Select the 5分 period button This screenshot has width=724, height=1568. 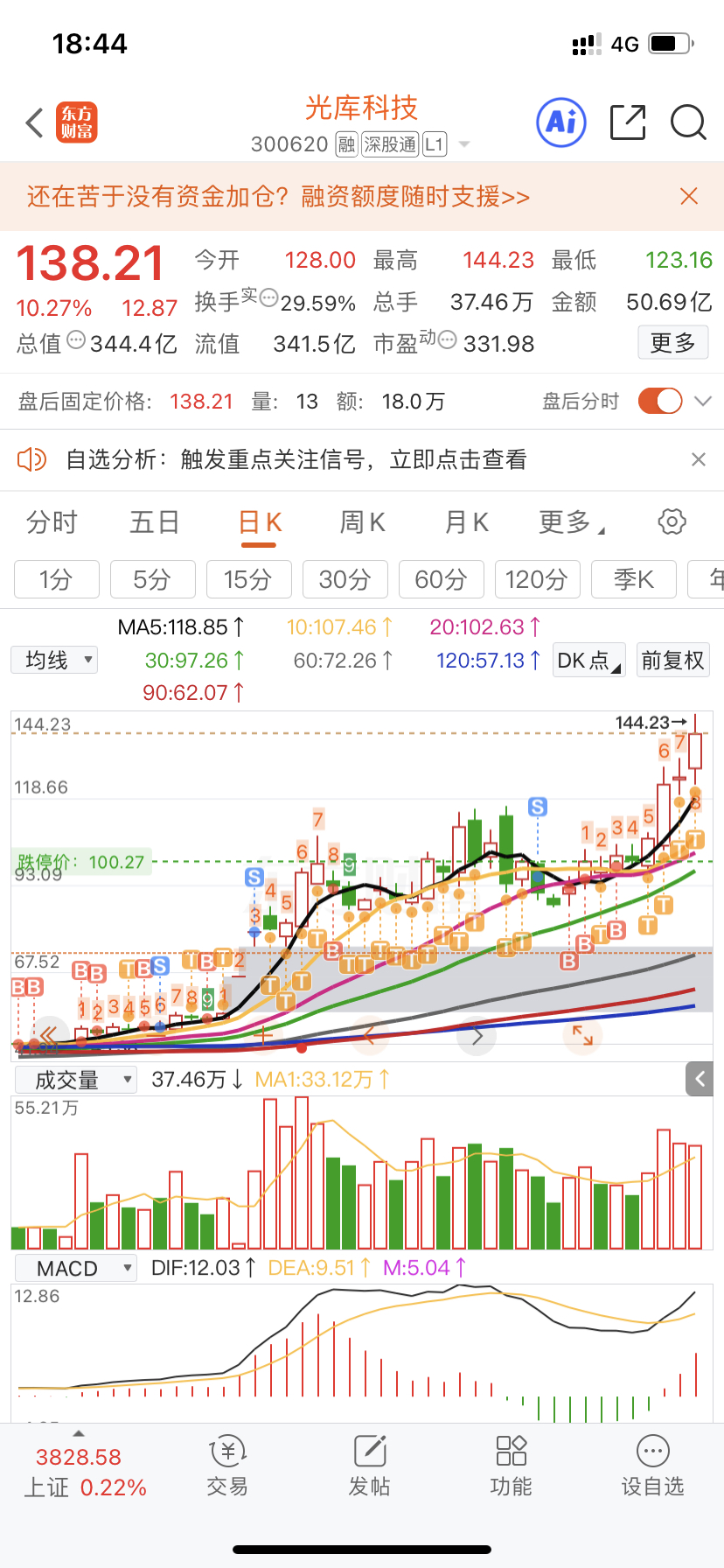point(153,579)
